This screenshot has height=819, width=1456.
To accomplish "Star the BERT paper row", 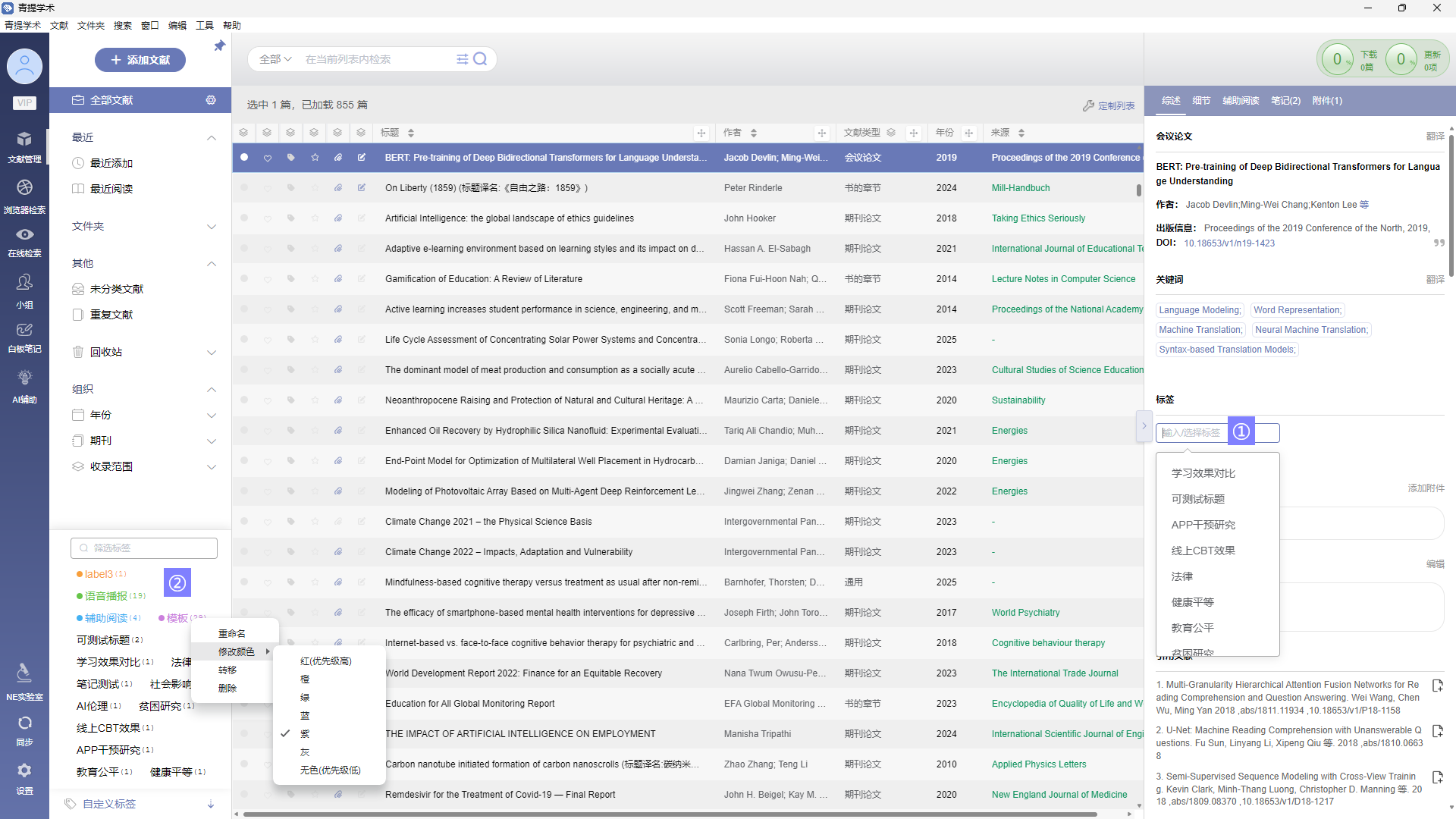I will point(315,158).
